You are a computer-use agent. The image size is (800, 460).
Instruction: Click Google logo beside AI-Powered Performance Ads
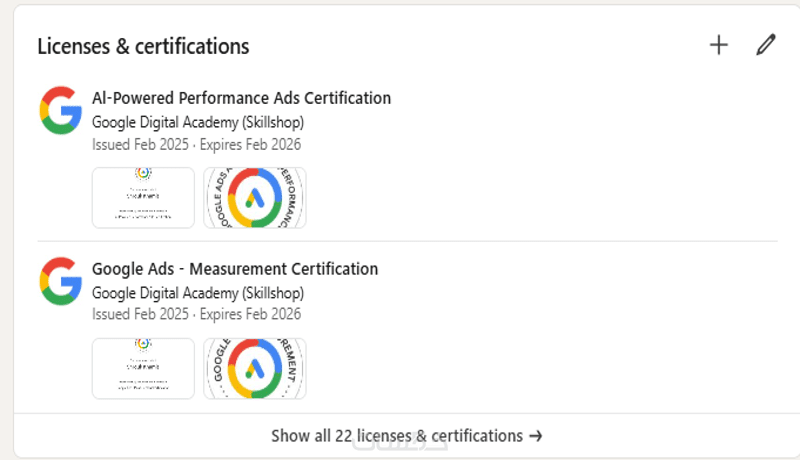click(60, 110)
